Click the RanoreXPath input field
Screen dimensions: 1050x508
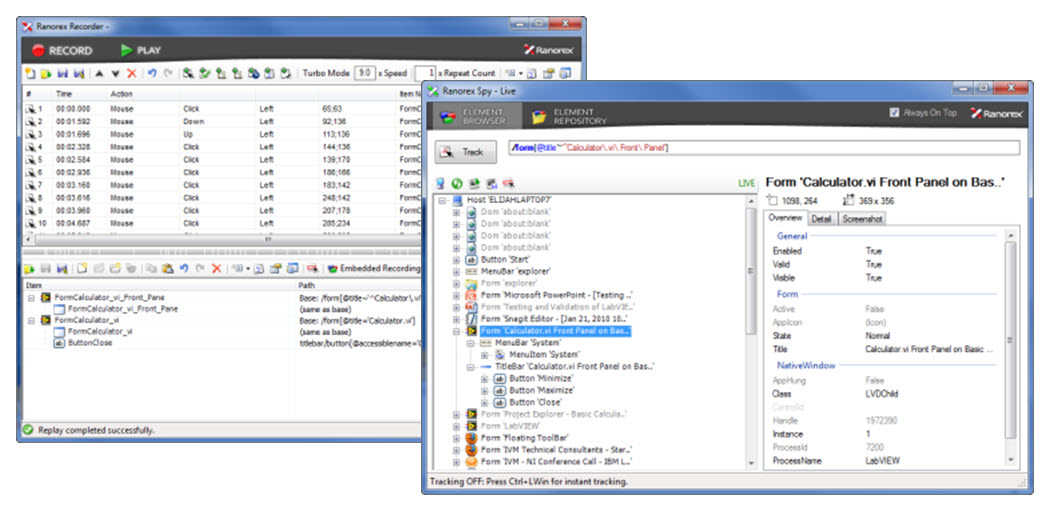762,148
